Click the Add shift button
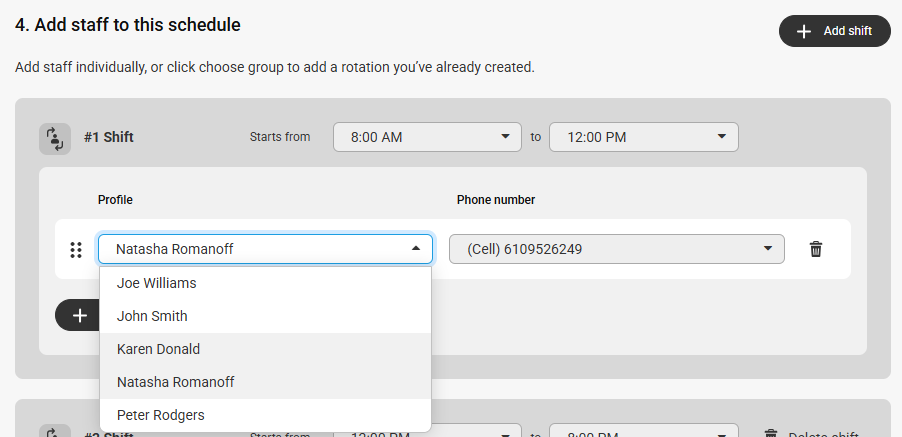902x437 pixels. point(835,31)
